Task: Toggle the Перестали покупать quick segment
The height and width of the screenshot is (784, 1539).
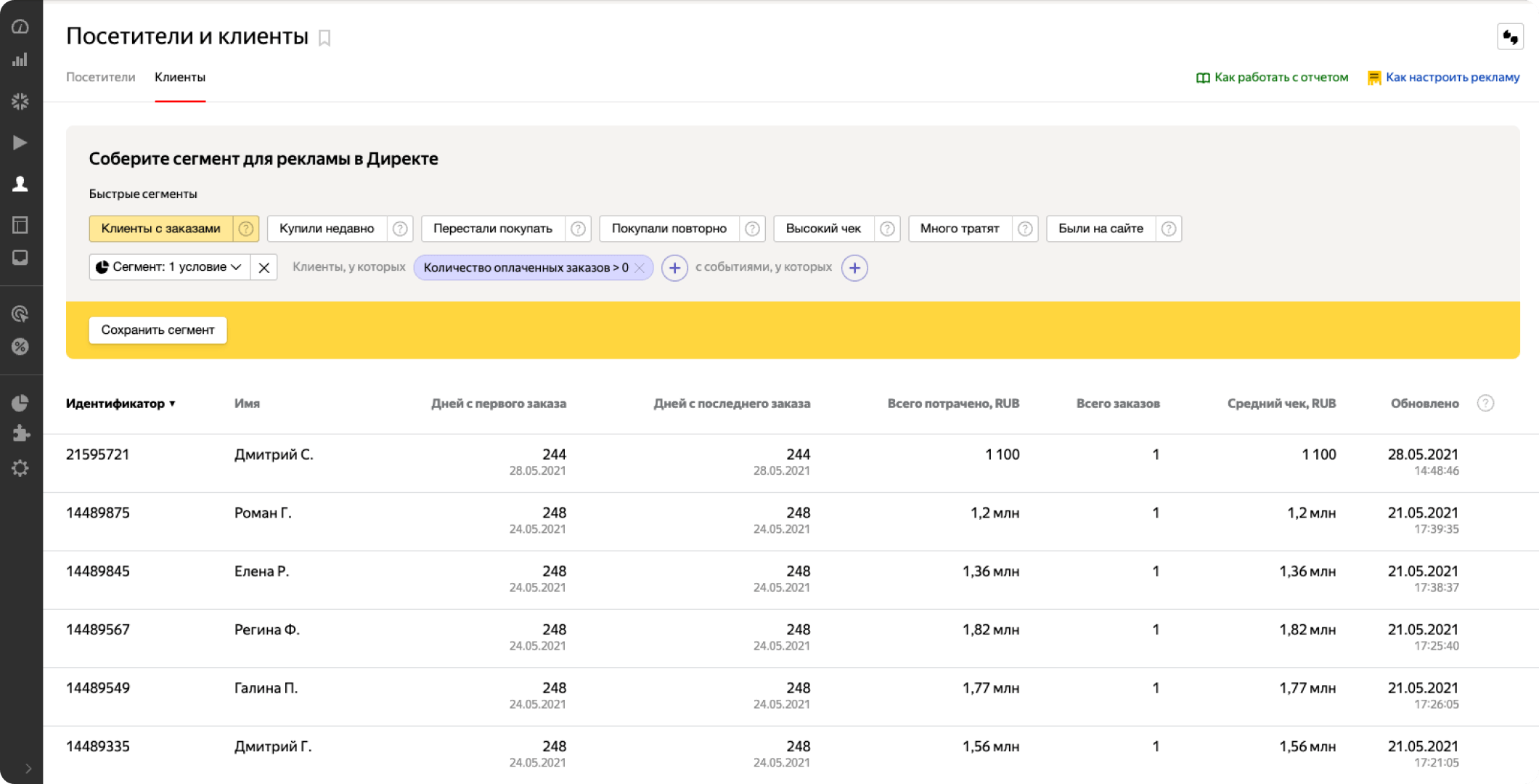Action: click(492, 229)
